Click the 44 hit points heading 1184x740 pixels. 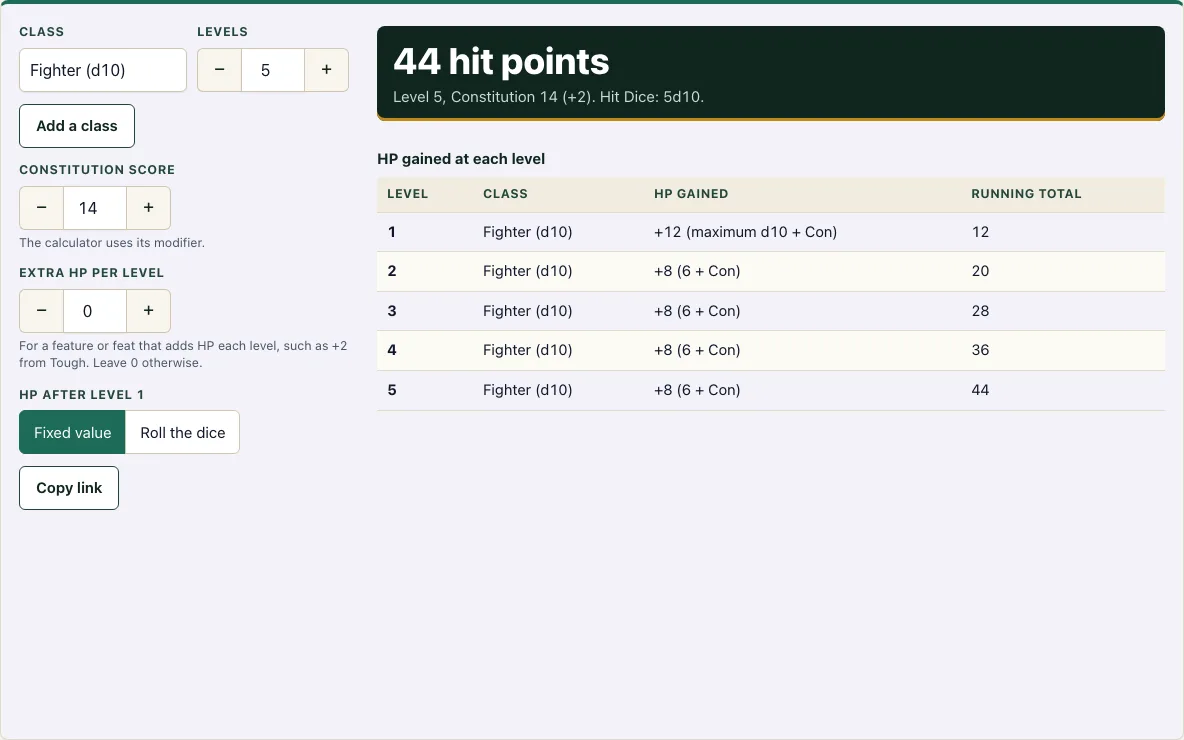[501, 61]
